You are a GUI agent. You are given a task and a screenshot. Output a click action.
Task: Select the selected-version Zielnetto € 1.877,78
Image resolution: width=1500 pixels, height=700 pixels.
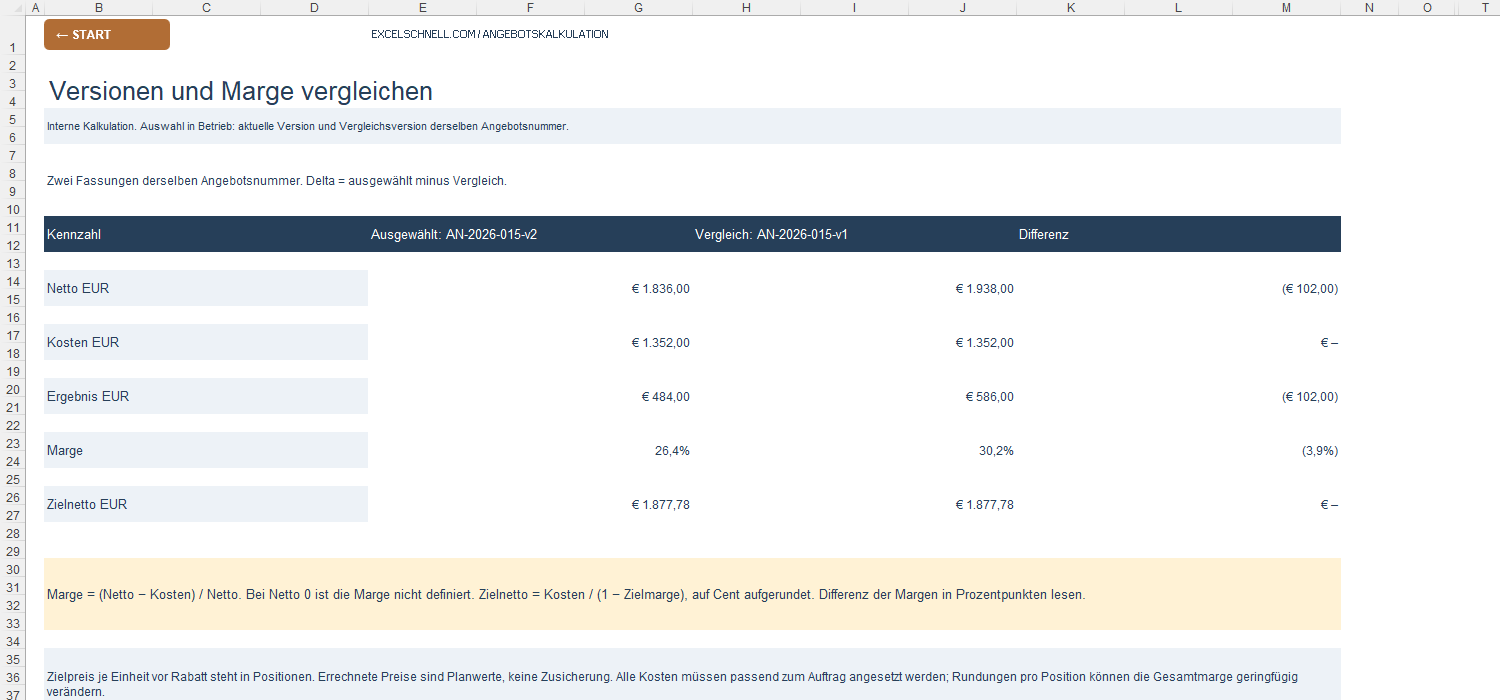point(660,505)
